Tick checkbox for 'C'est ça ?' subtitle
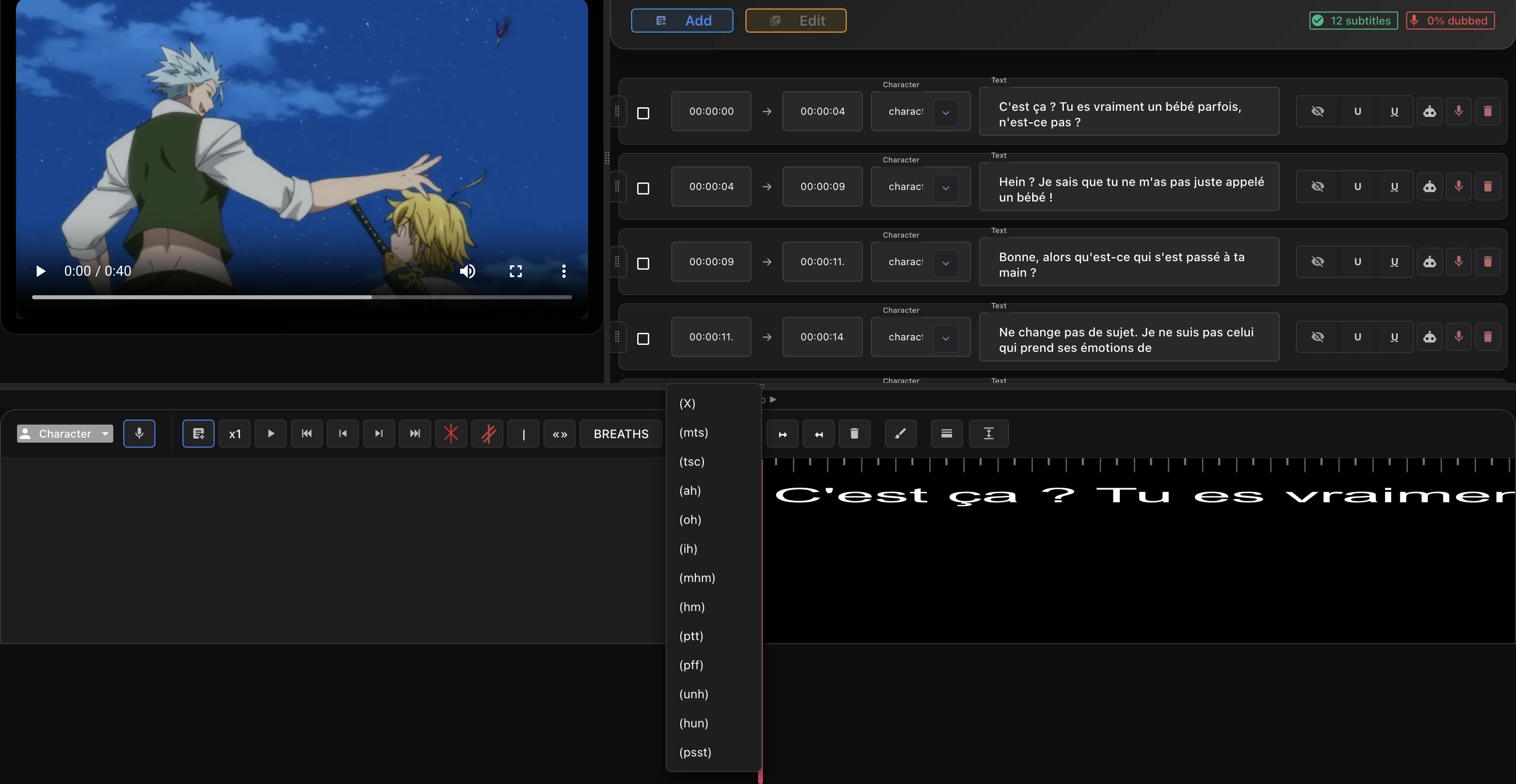This screenshot has height=784, width=1516. (643, 113)
